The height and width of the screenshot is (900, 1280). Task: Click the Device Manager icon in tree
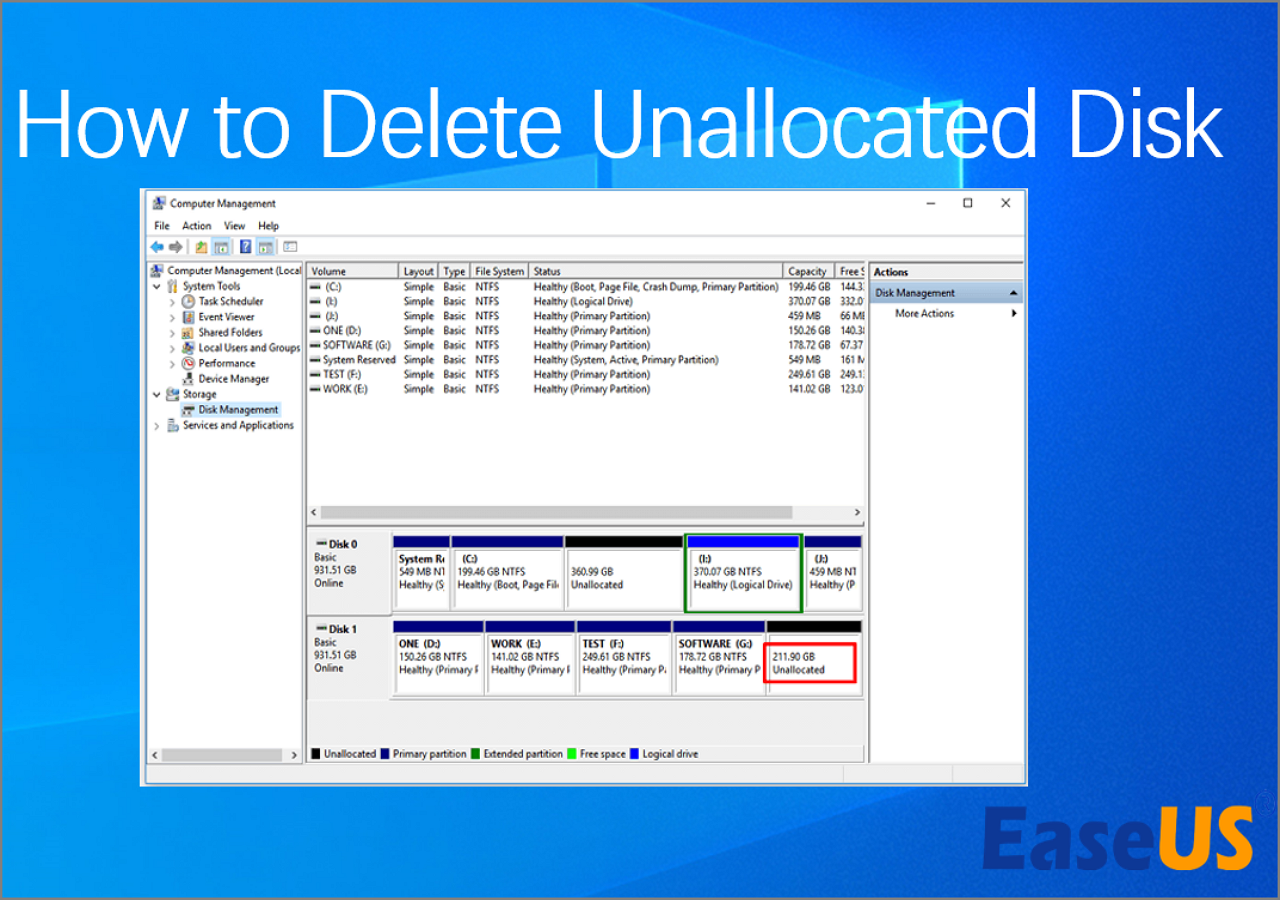tap(188, 379)
